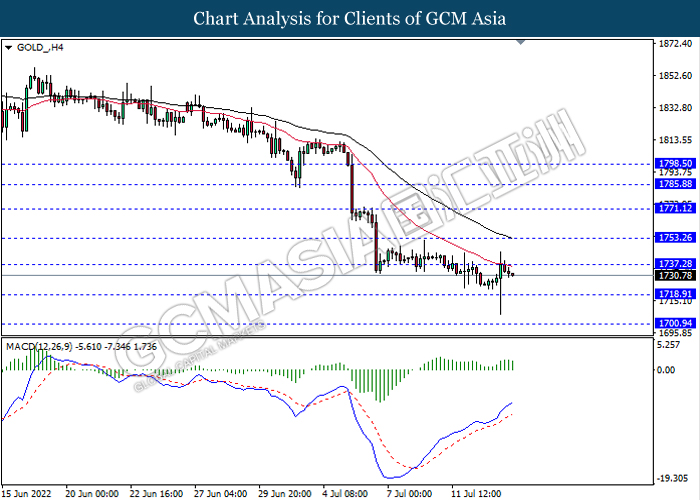Screen dimensions: 700x500
Task: Click the 11 Jul 12:00 time label
Action: point(476,493)
